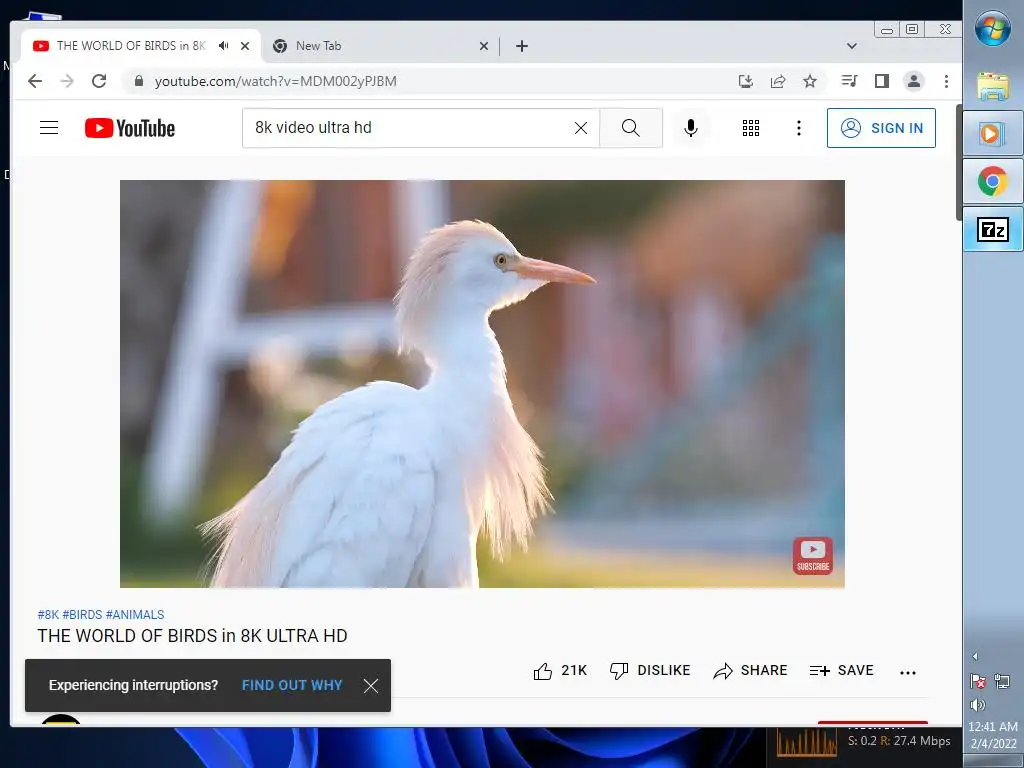
Task: Open a new browser tab
Action: (522, 46)
